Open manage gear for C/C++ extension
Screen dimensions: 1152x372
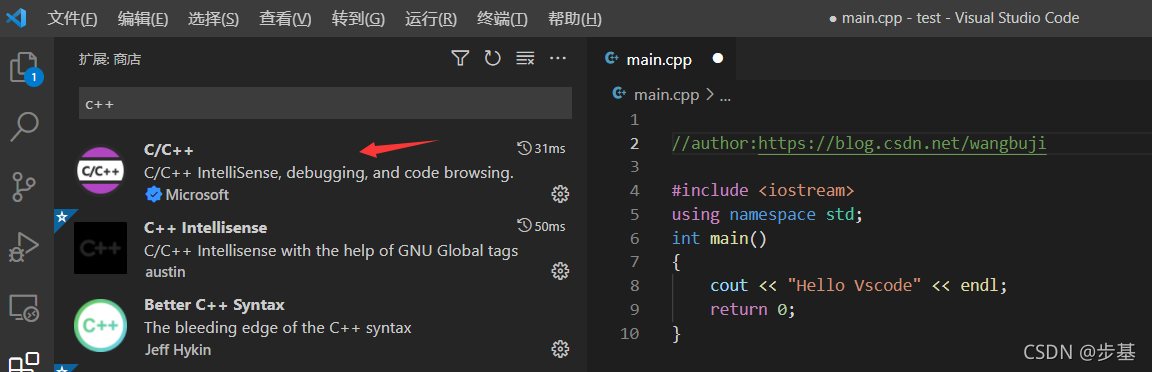(560, 194)
